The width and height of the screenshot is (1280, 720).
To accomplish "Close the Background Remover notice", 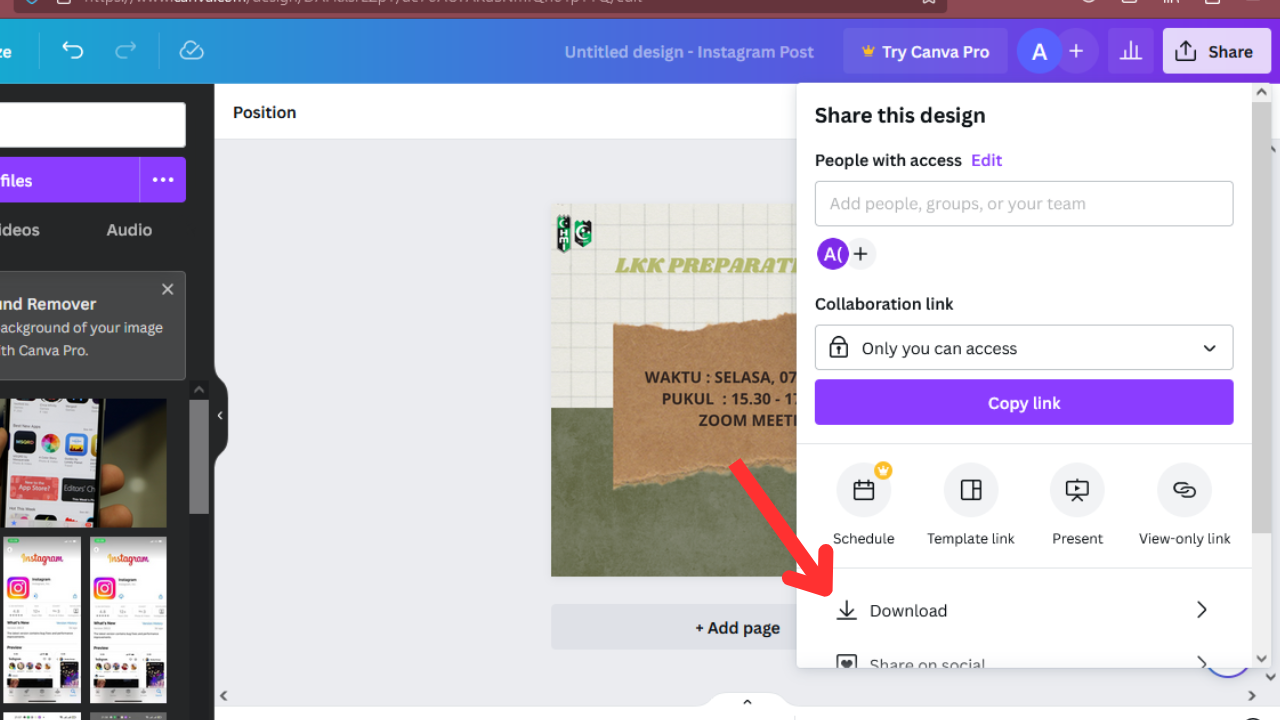I will pos(167,289).
